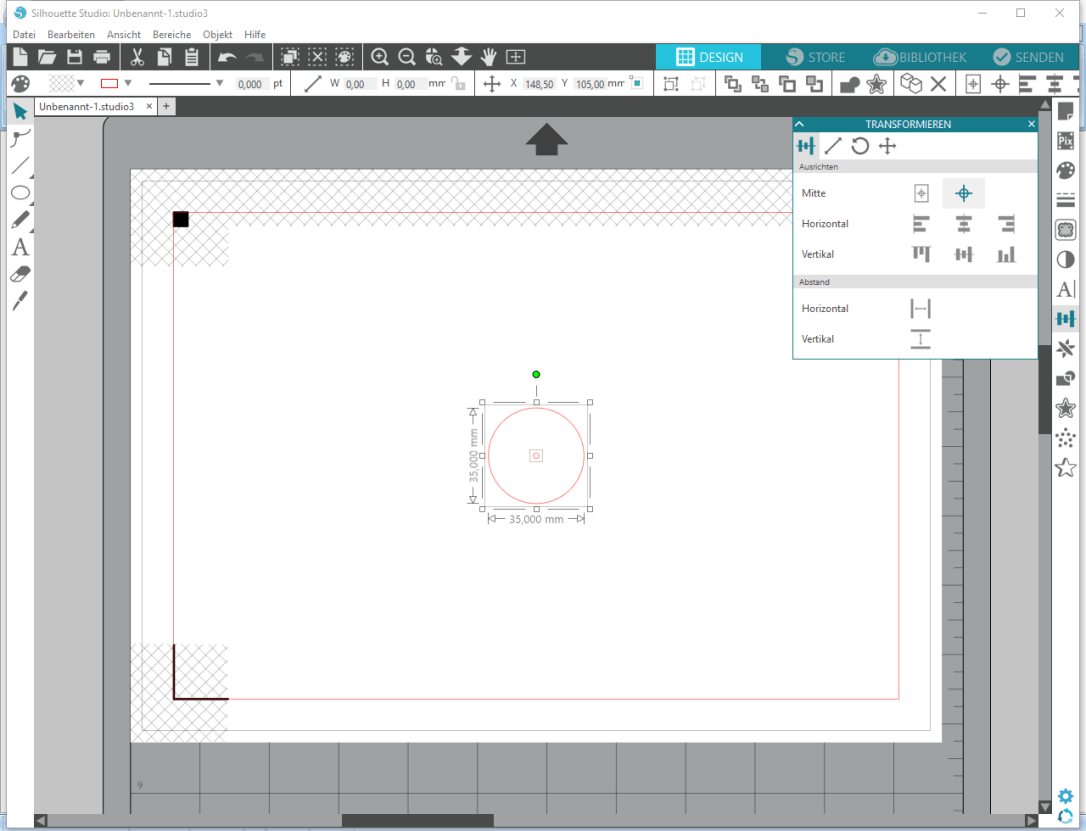
Task: Open the PixScan panel in the right sidebar
Action: click(1065, 140)
